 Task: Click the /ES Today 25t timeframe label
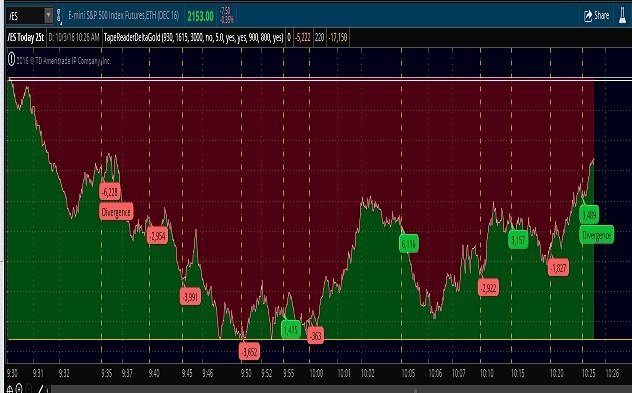(x=25, y=37)
